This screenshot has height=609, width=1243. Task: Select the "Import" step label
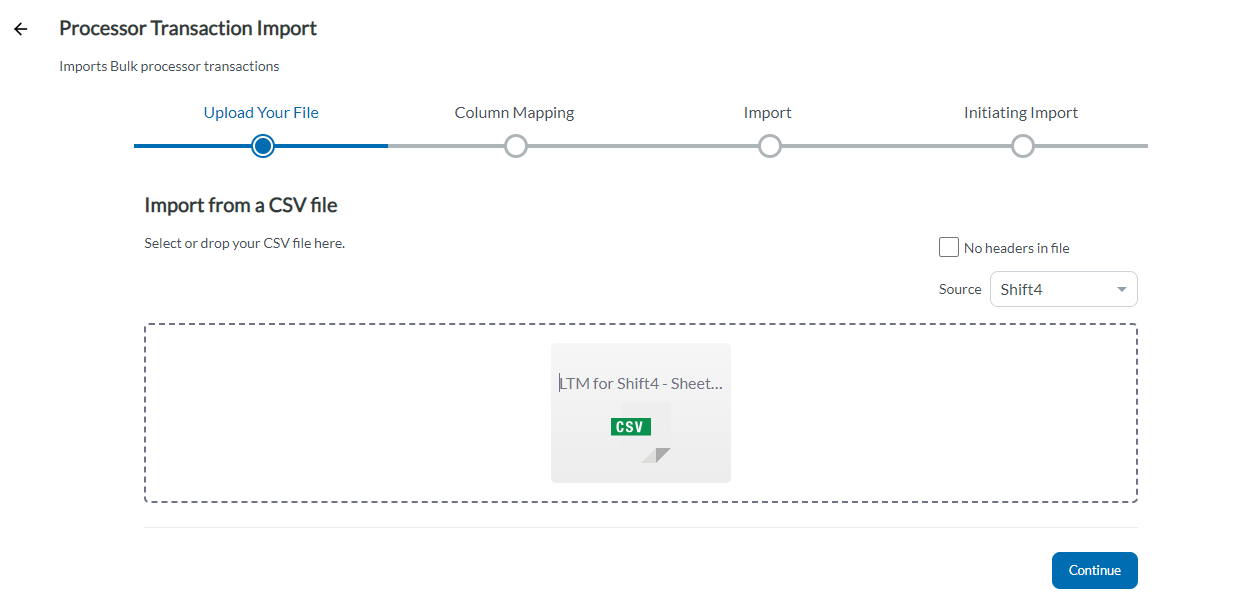click(767, 113)
